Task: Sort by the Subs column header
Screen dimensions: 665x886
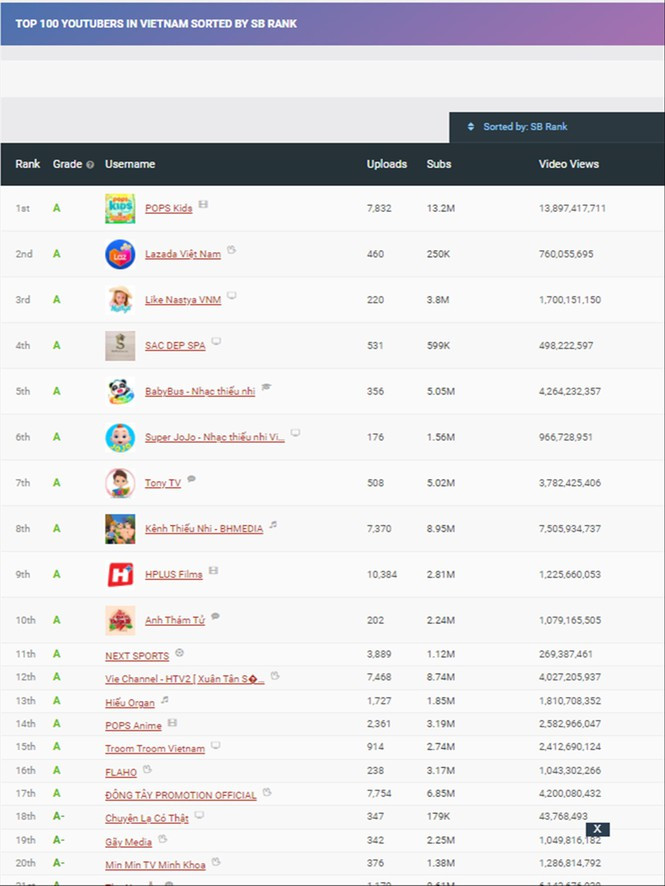Action: pos(438,164)
